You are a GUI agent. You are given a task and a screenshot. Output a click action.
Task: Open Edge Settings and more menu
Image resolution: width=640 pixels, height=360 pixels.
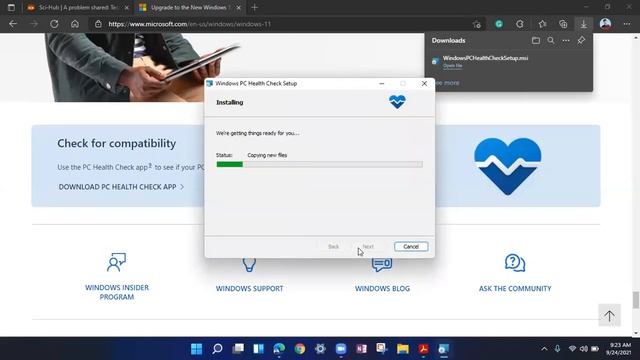point(627,24)
